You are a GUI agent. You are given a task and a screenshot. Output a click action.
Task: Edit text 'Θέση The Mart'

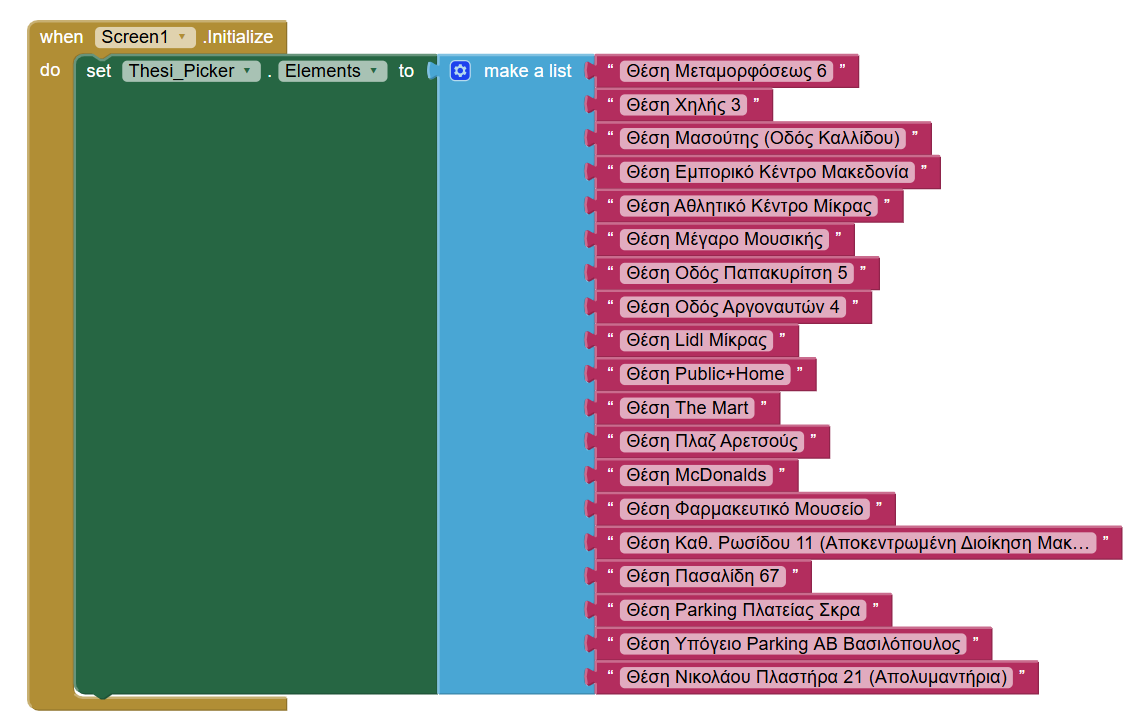click(x=687, y=408)
